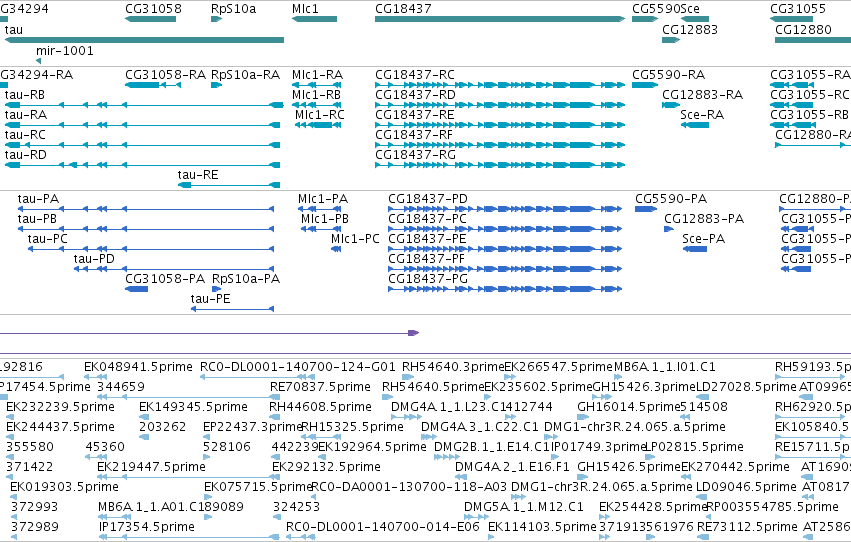851x542 pixels.
Task: Click the CG12883-RA transcript label
Action: coord(702,94)
